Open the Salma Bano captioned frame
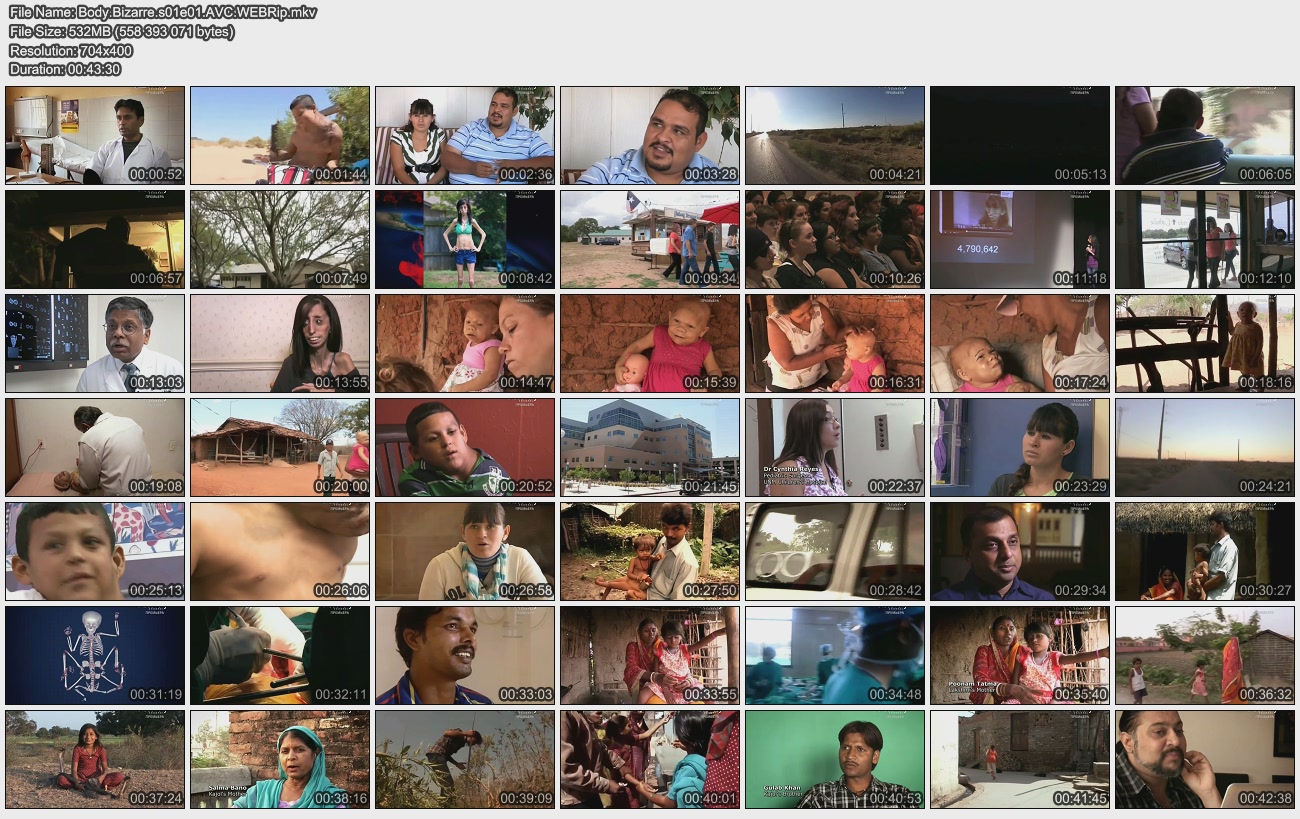 pyautogui.click(x=280, y=759)
